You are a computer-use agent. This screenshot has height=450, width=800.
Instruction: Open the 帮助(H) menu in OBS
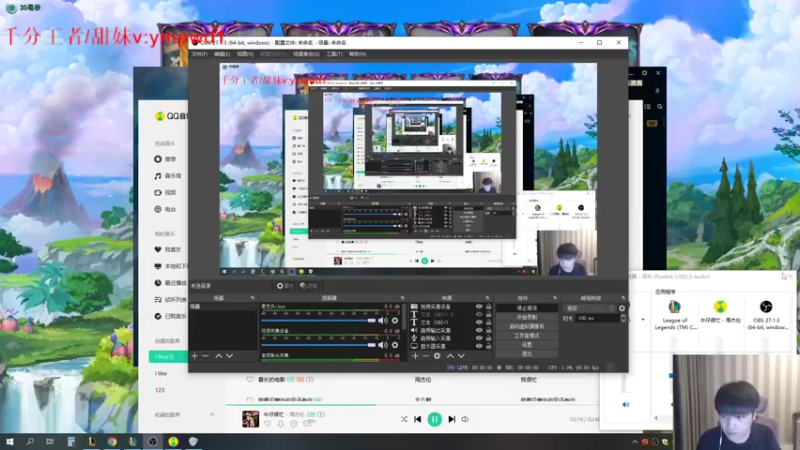[357, 54]
